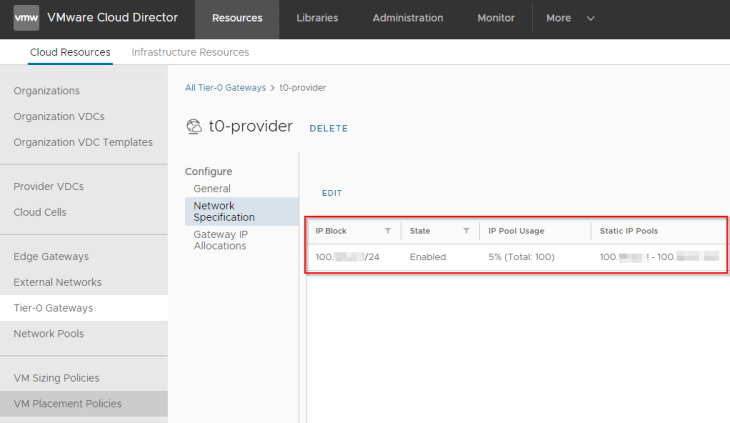Filter the State column
Viewport: 730px width, 423px height.
tap(466, 231)
